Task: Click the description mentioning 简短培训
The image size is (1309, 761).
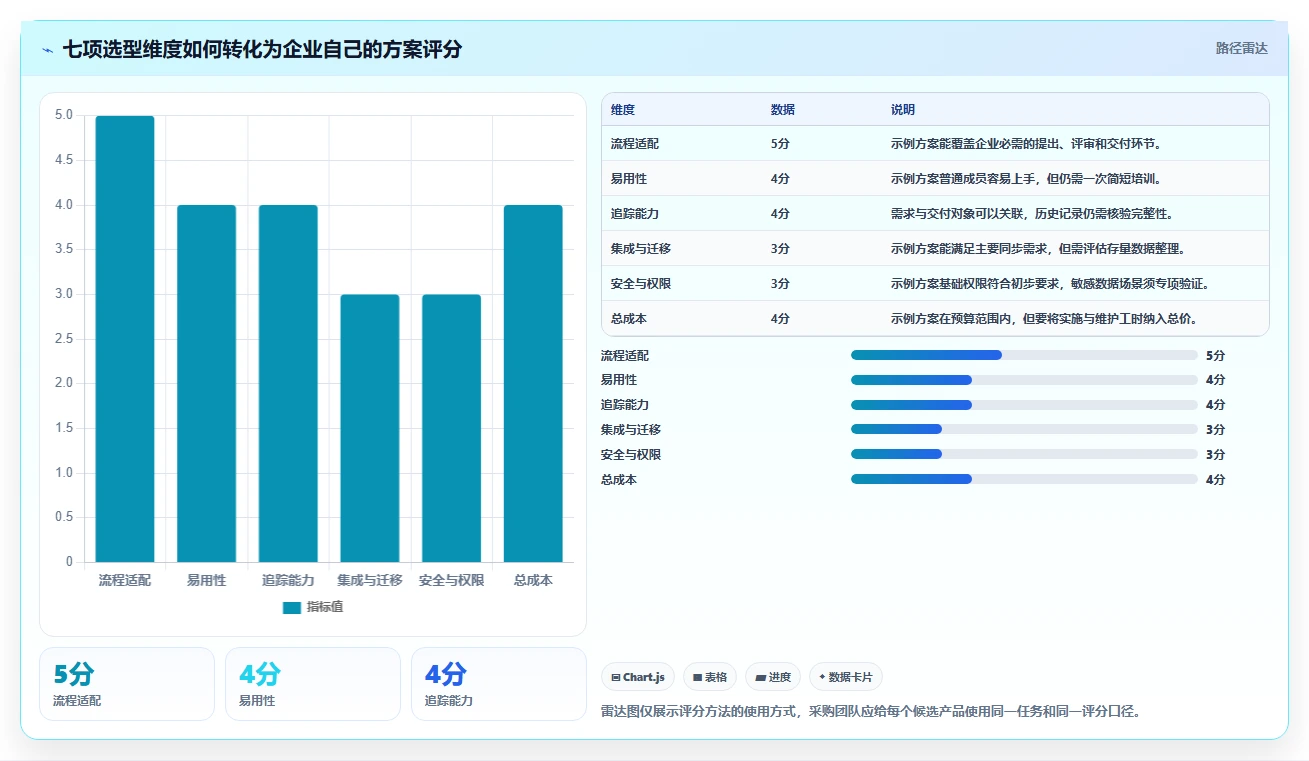Action: 1026,179
